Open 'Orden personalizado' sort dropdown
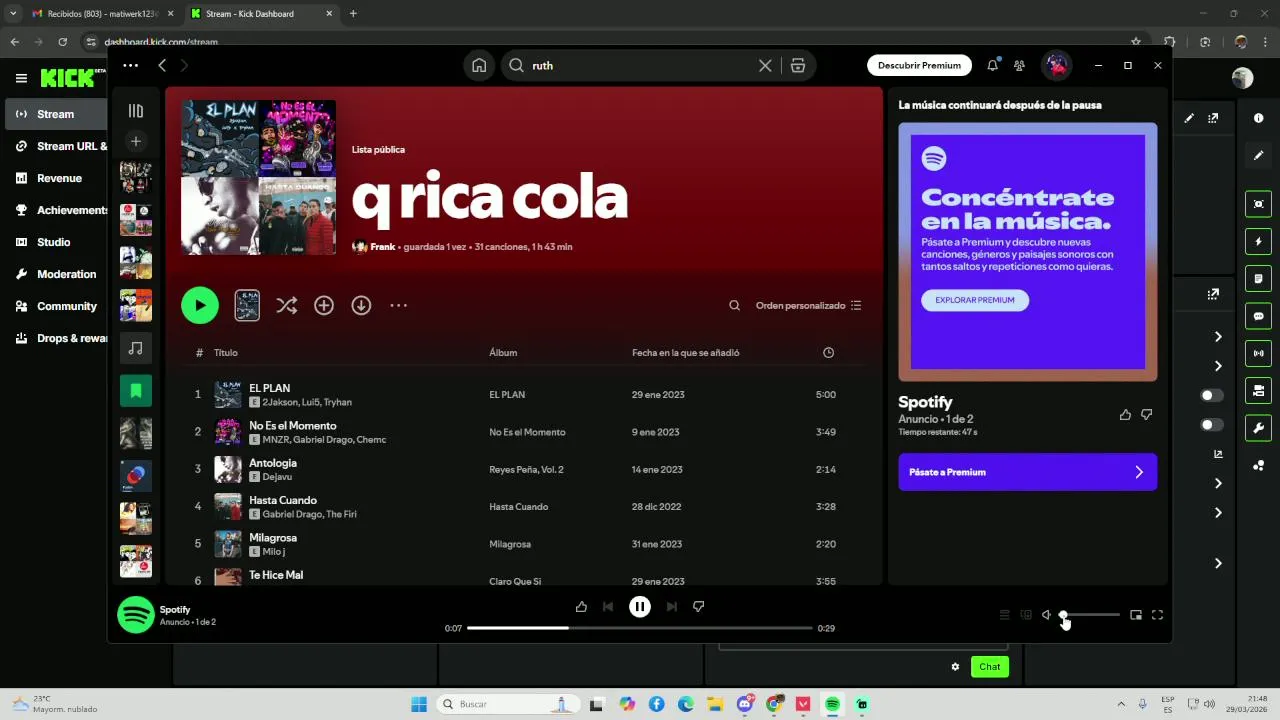 coord(808,305)
